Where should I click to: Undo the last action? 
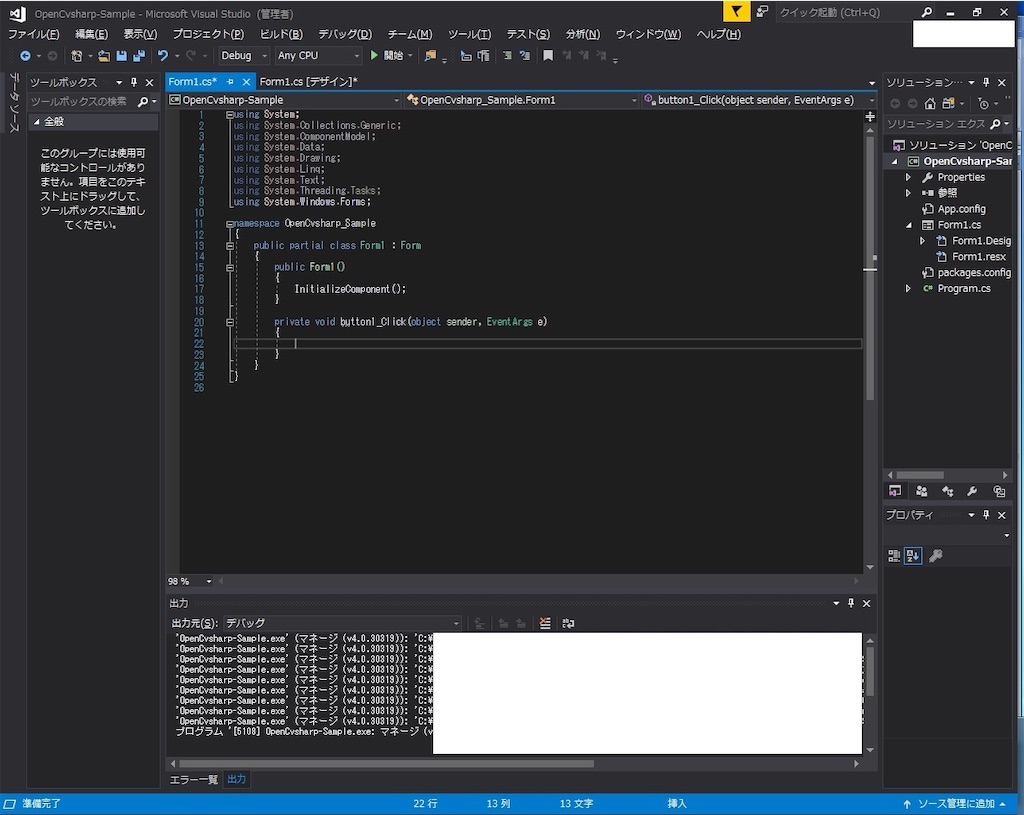[x=163, y=56]
